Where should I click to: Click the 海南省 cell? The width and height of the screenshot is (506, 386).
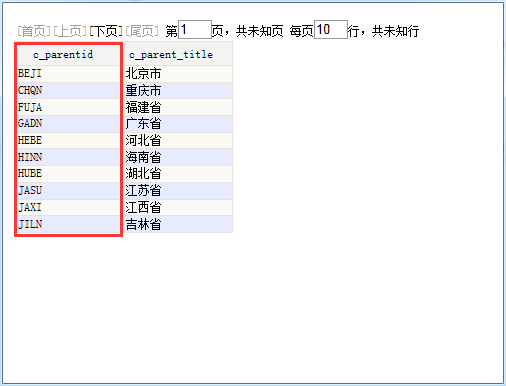[178, 157]
